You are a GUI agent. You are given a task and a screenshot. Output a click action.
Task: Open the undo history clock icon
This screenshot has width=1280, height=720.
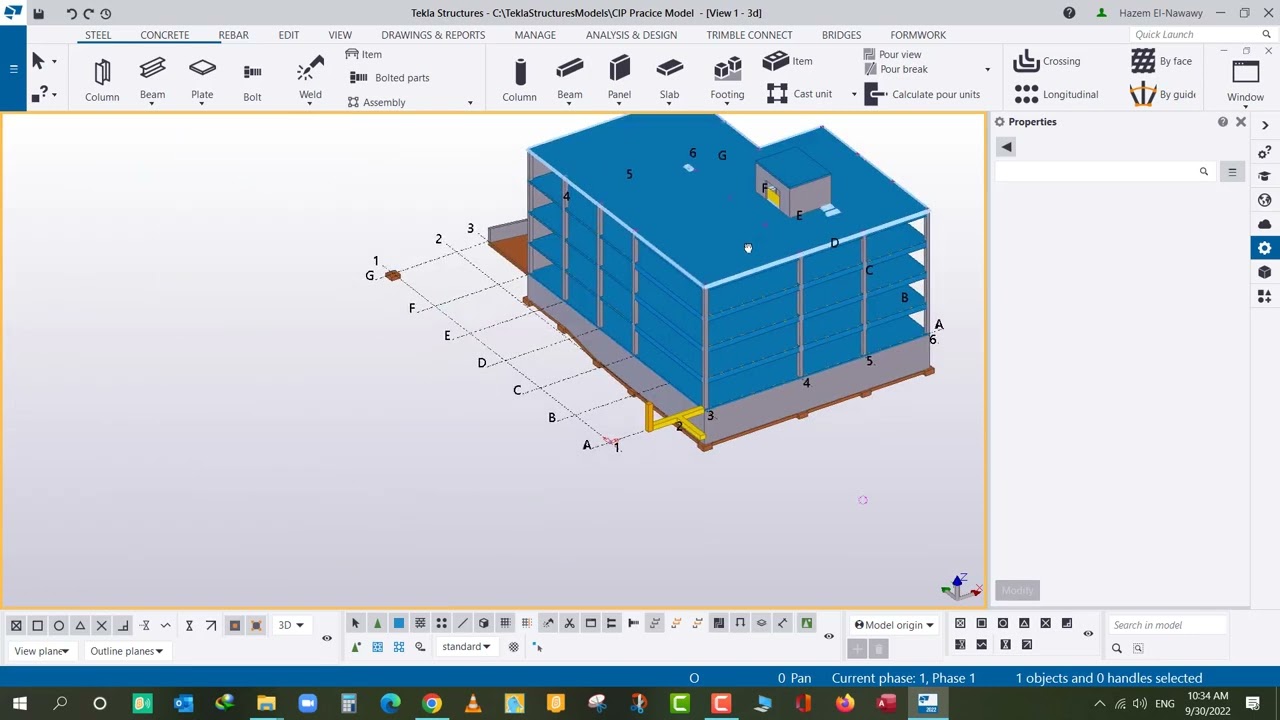pyautogui.click(x=106, y=13)
